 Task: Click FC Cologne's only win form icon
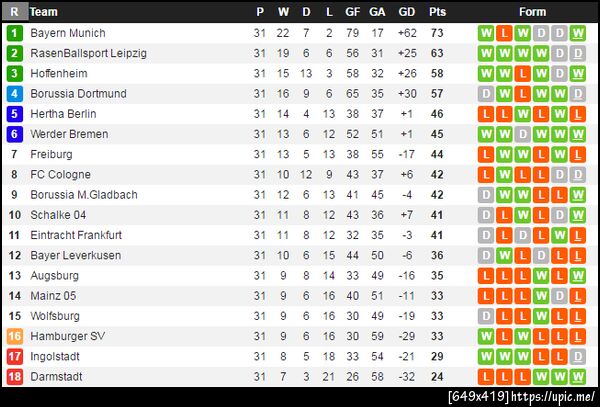pos(506,174)
